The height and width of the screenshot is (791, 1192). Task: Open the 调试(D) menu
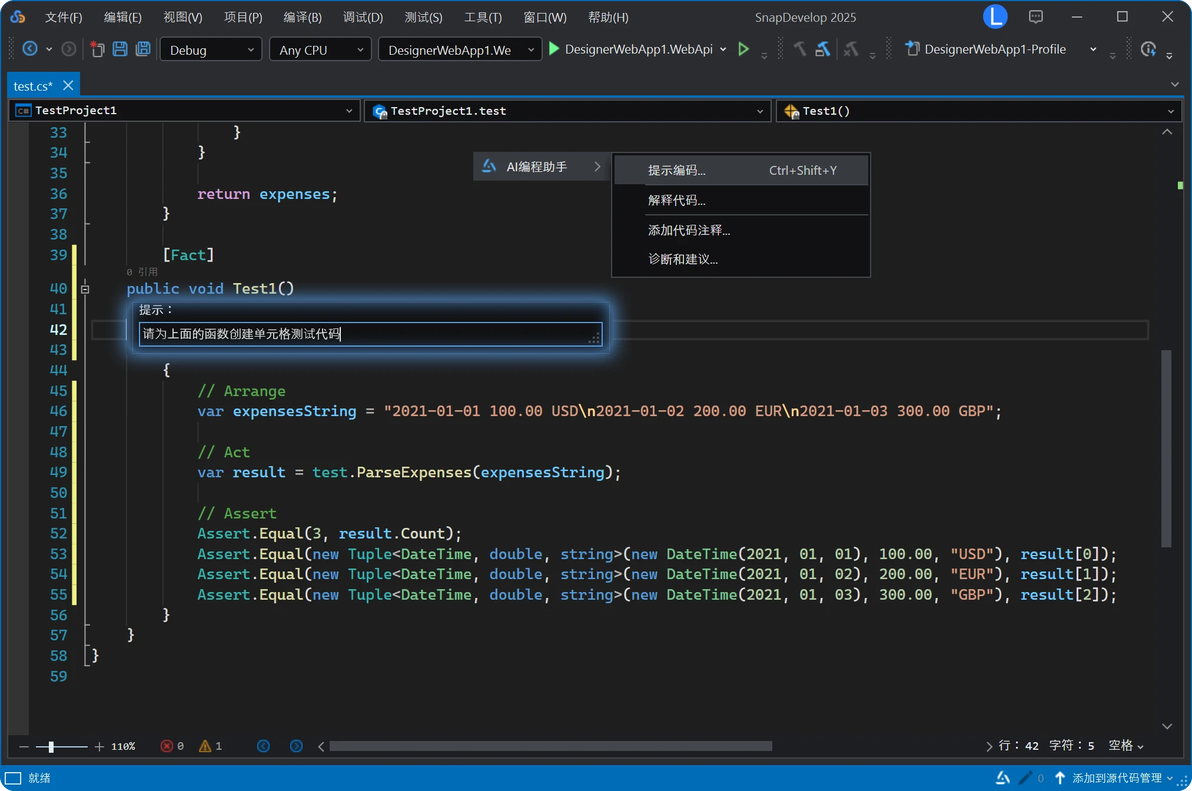point(362,17)
